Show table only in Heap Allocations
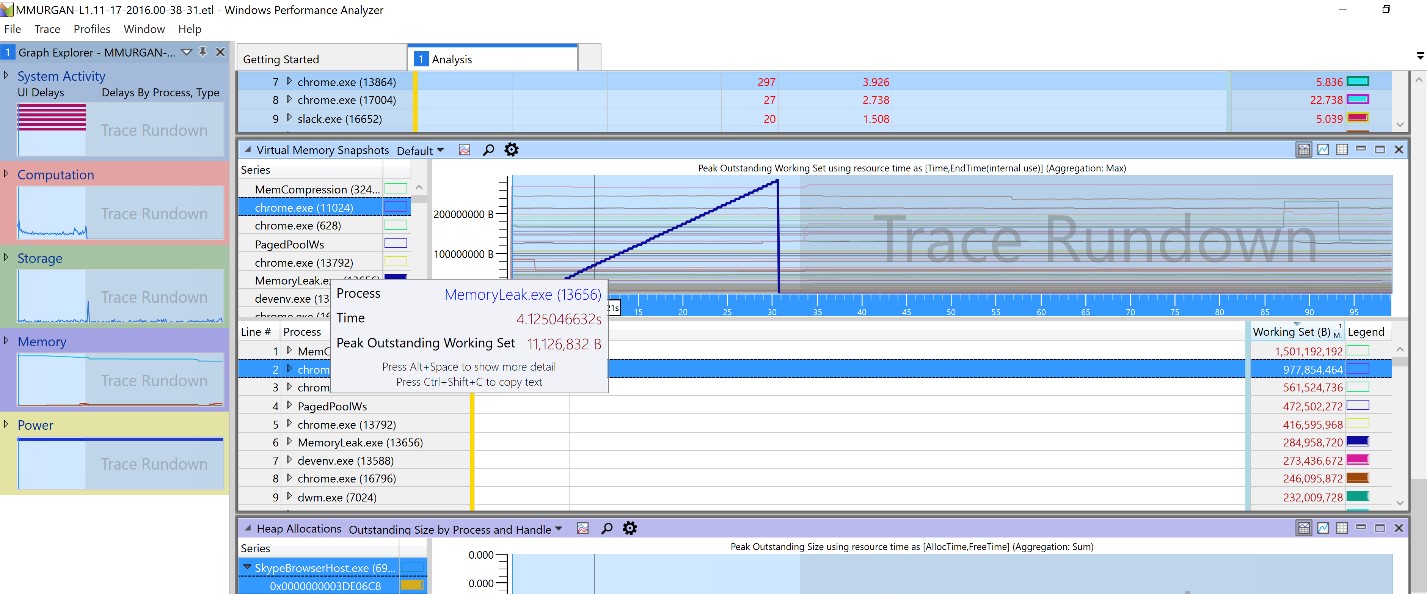The height and width of the screenshot is (594, 1427). click(1342, 528)
